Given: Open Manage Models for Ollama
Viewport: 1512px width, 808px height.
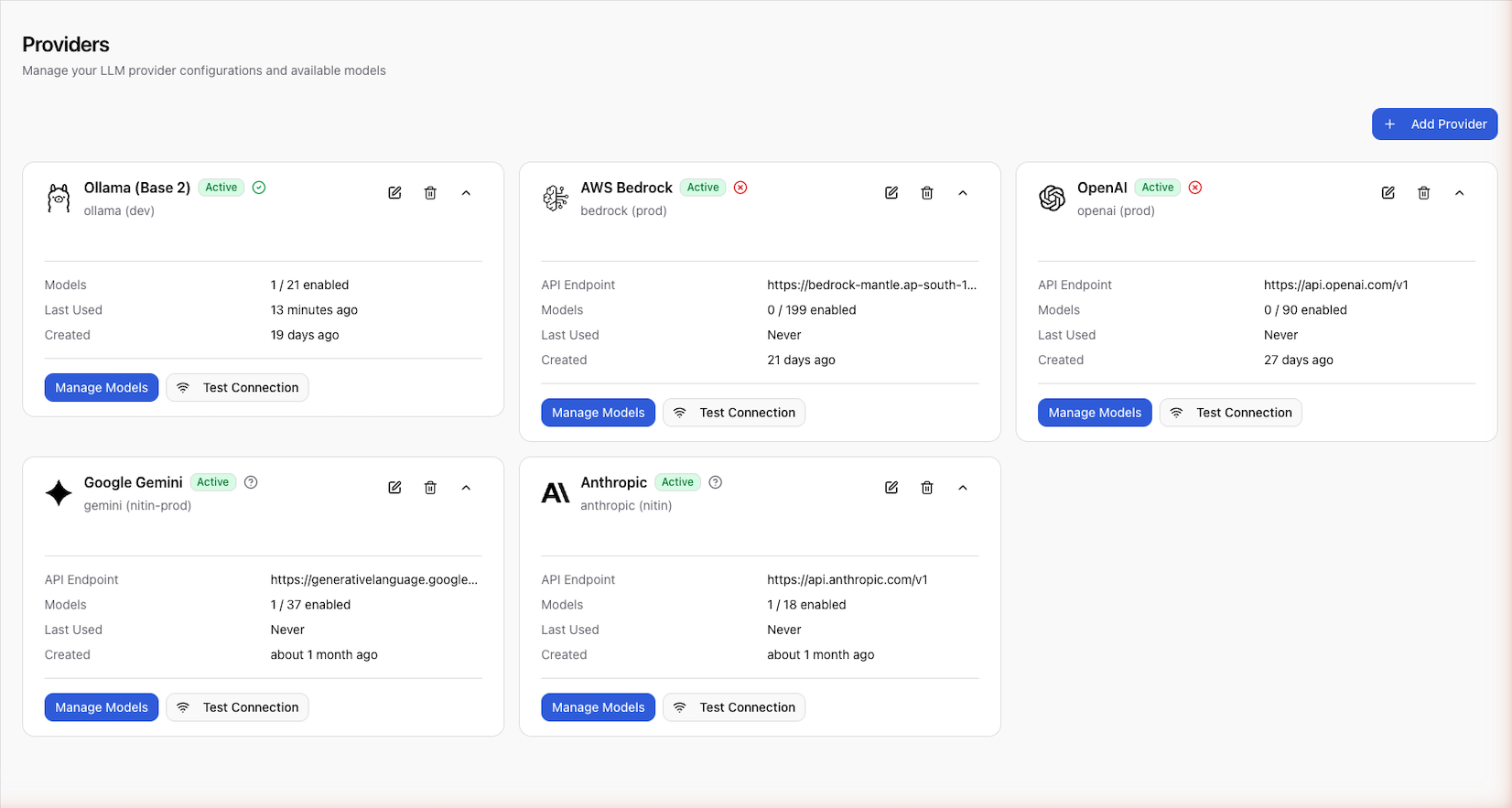Looking at the screenshot, I should pos(102,388).
